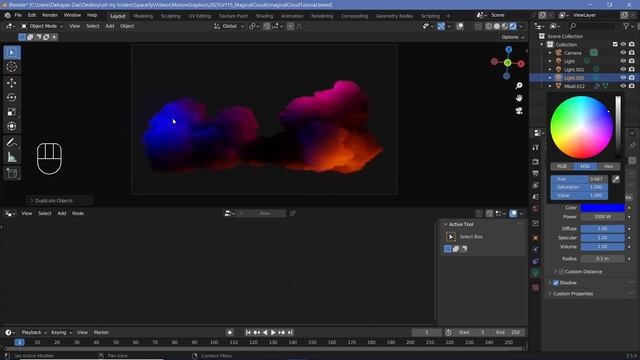Screen dimensions: 640x360
Task: Click the Power 1000 W field
Action: pos(602,217)
